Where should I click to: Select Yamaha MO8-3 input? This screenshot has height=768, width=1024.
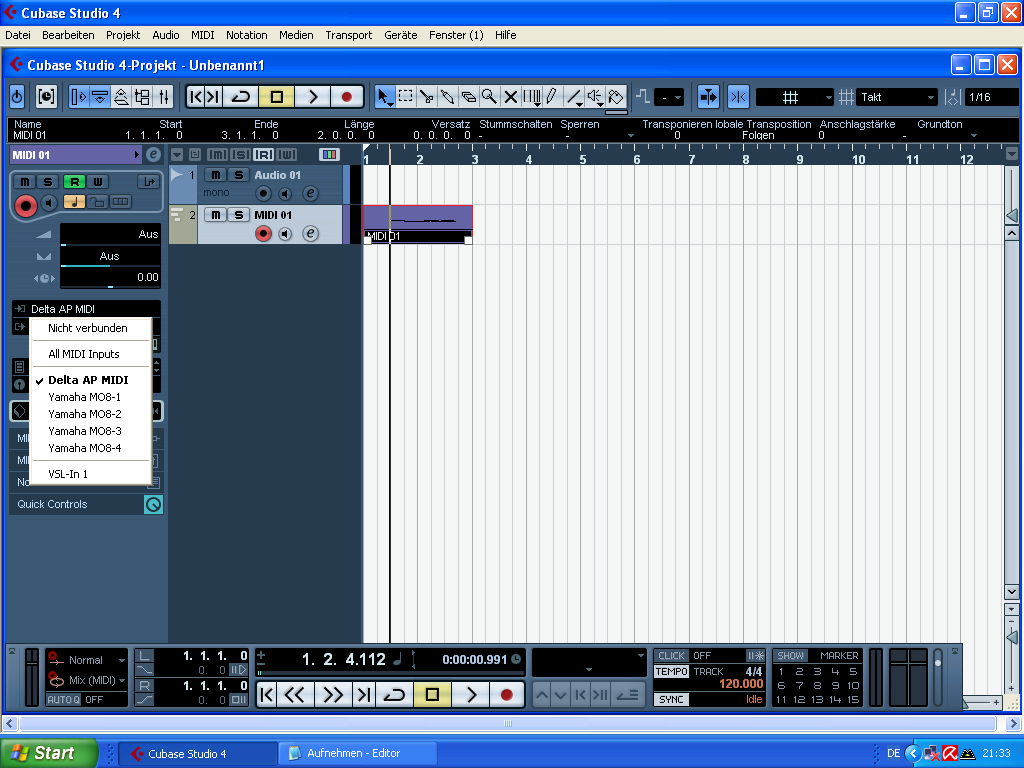(91, 431)
